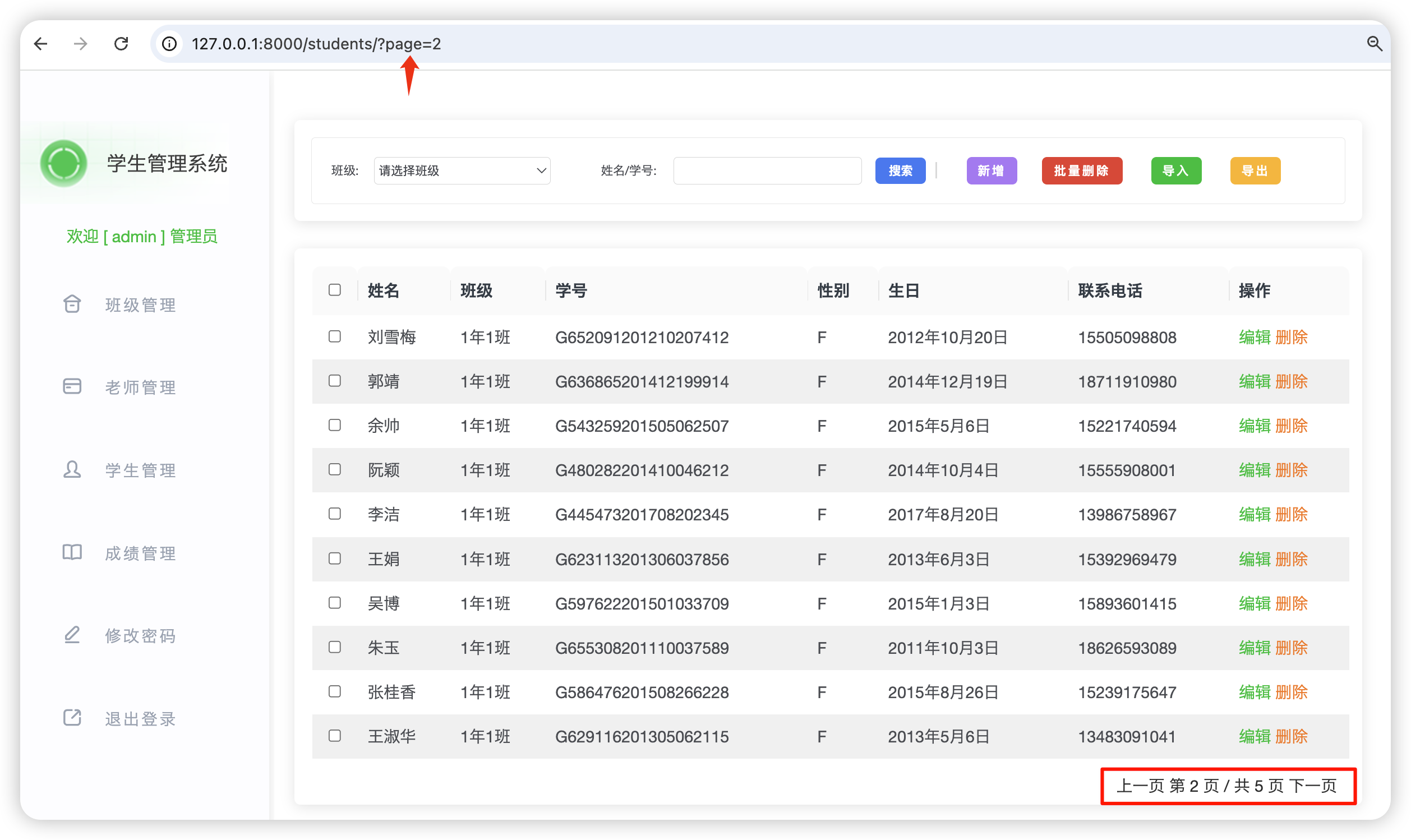Tick the checkbox for 阮颖
Viewport: 1411px width, 840px height.
coord(334,469)
